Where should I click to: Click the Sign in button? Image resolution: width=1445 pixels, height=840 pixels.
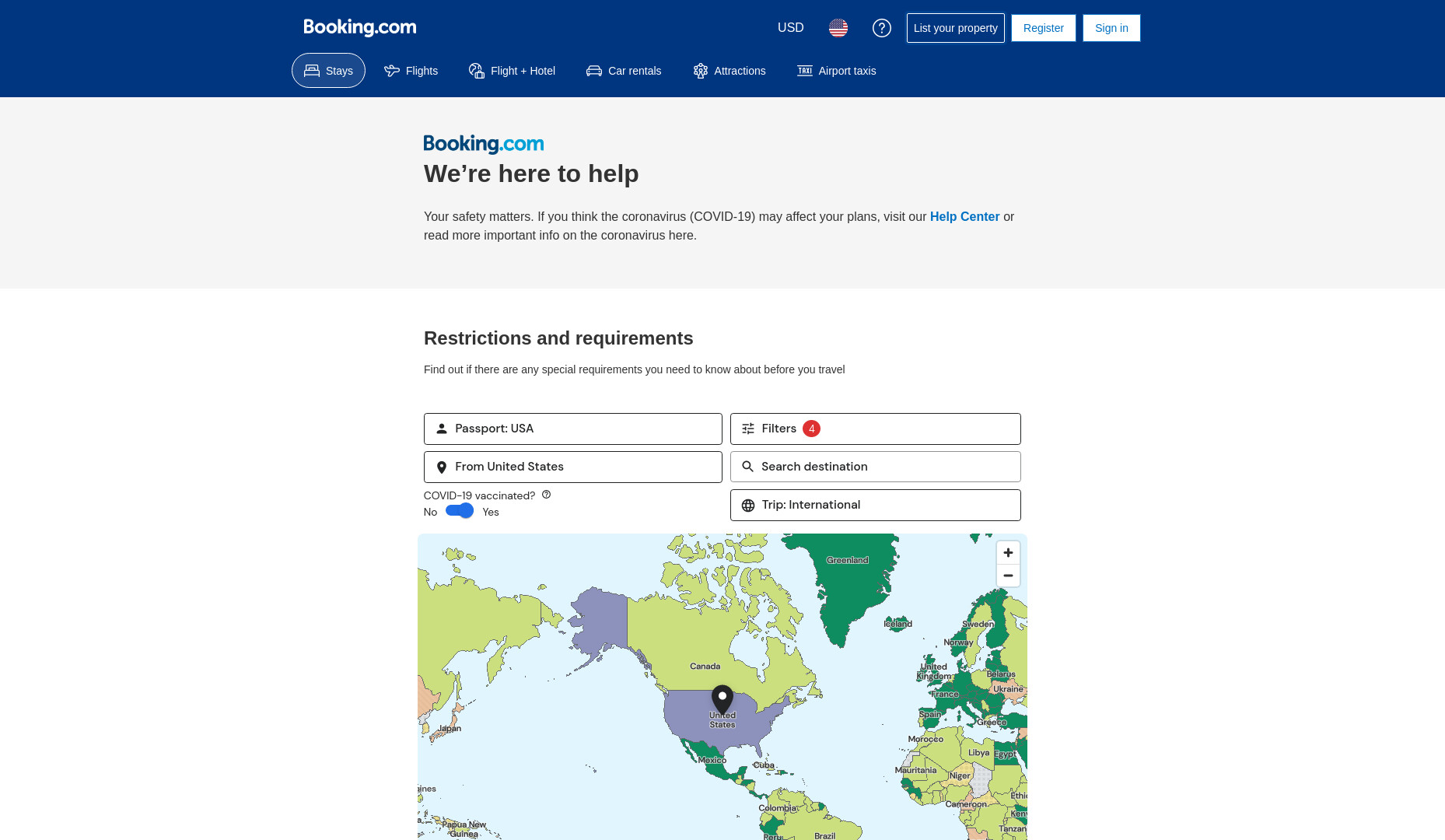[1111, 28]
